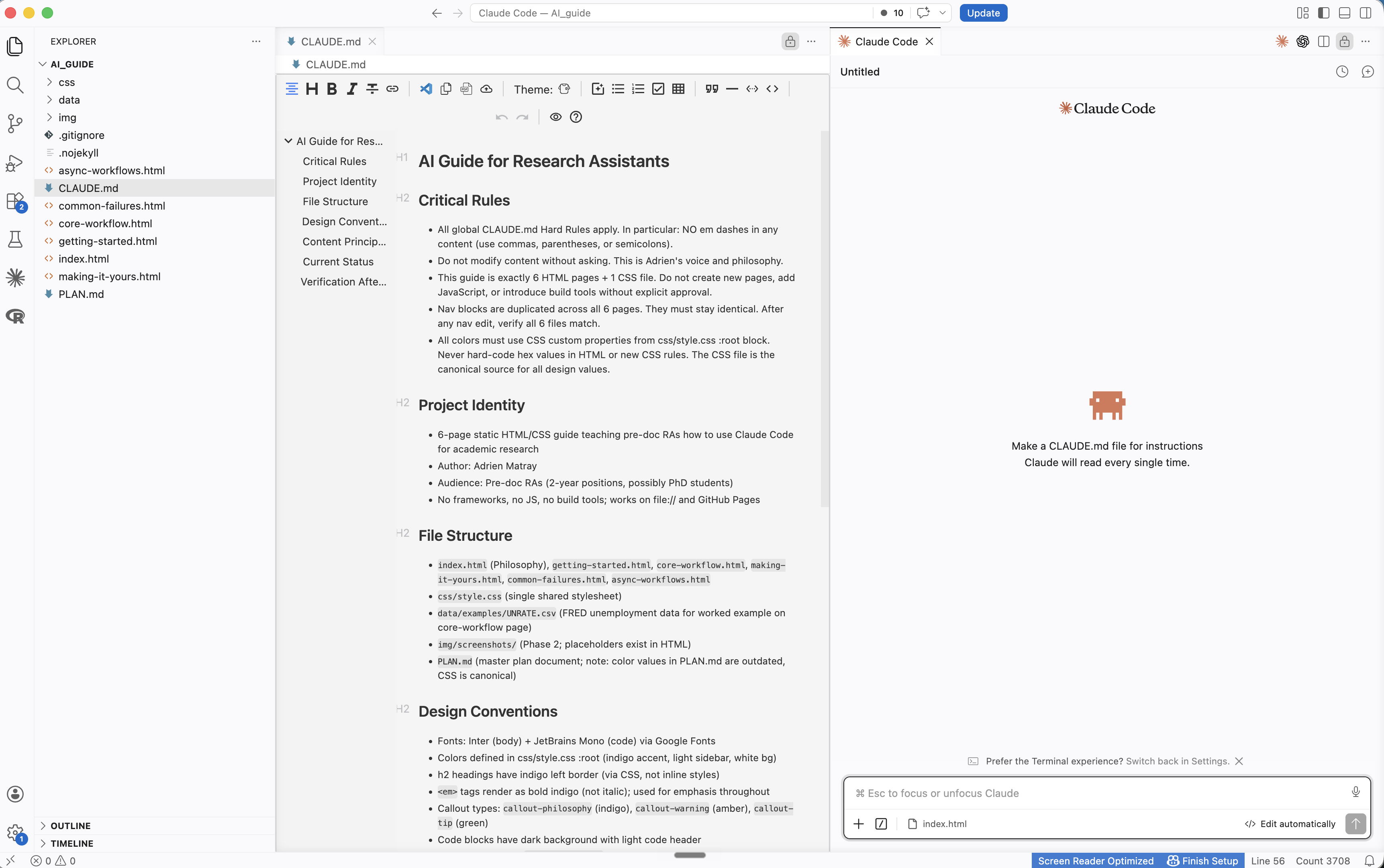Open the Accounts icon in the activity bar

tap(16, 794)
